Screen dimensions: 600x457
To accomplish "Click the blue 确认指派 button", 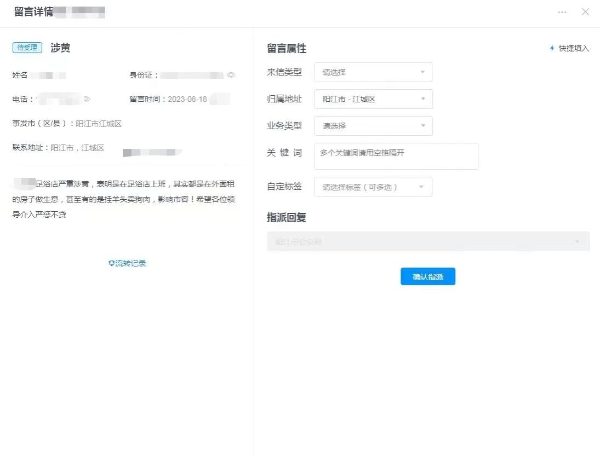I will point(428,276).
